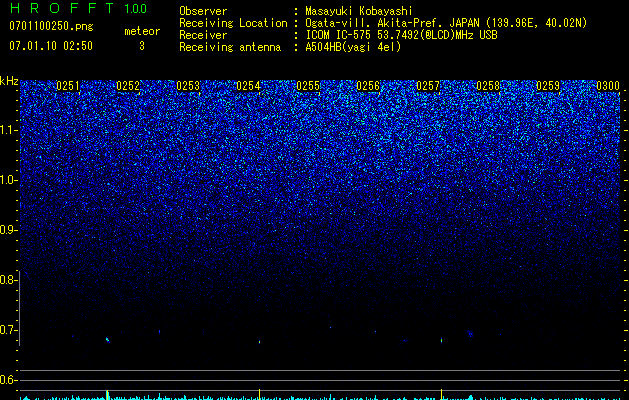Viewport: 629px width, 400px height.
Task: Click the Receiving antenna label
Action: (x=230, y=47)
